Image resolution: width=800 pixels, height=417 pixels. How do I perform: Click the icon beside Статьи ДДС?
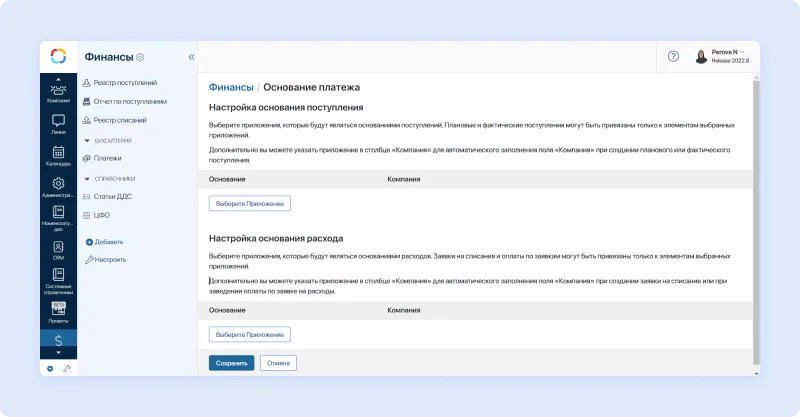[87, 197]
